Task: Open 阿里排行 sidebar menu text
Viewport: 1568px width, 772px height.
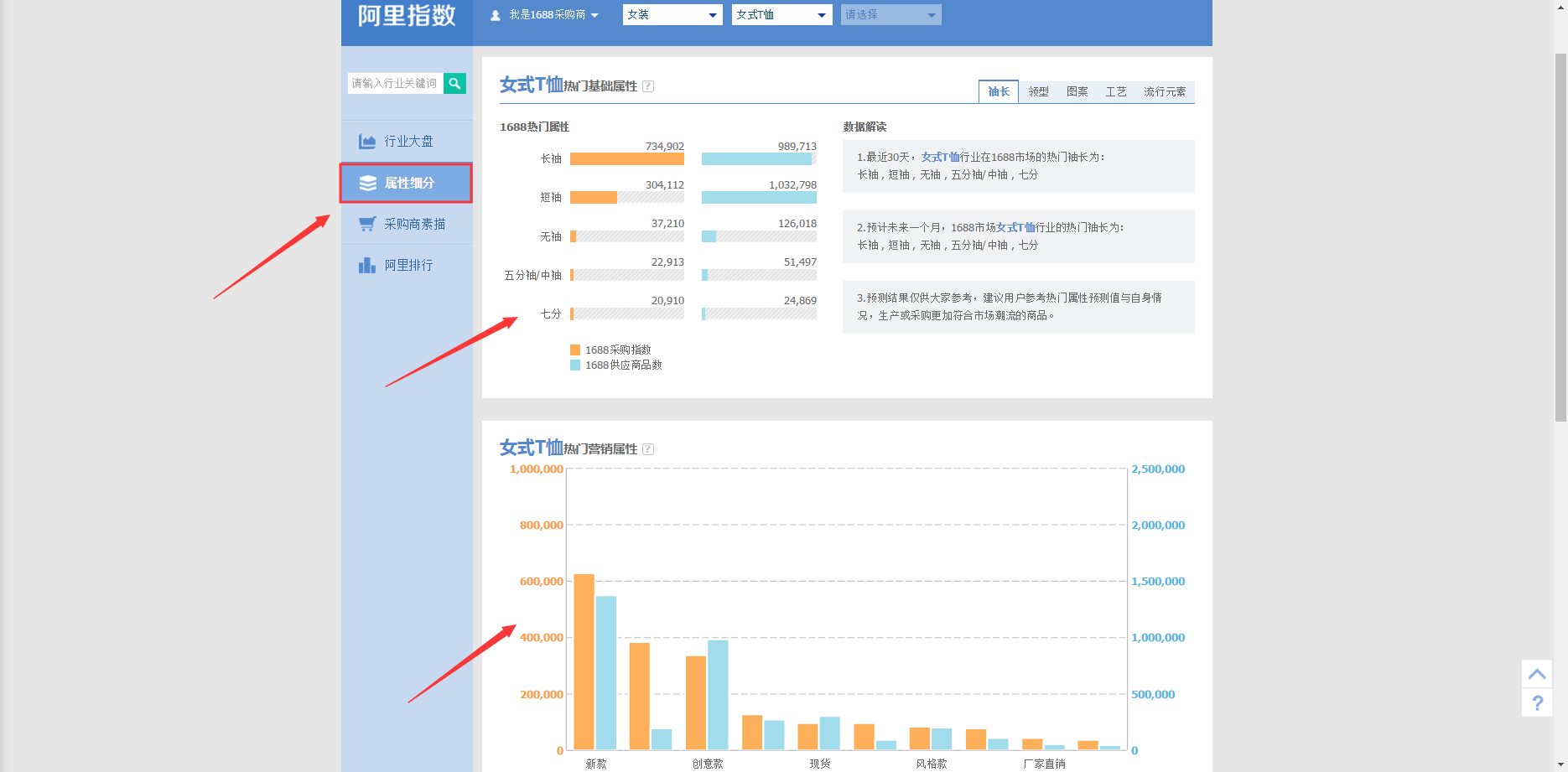Action: tap(409, 265)
